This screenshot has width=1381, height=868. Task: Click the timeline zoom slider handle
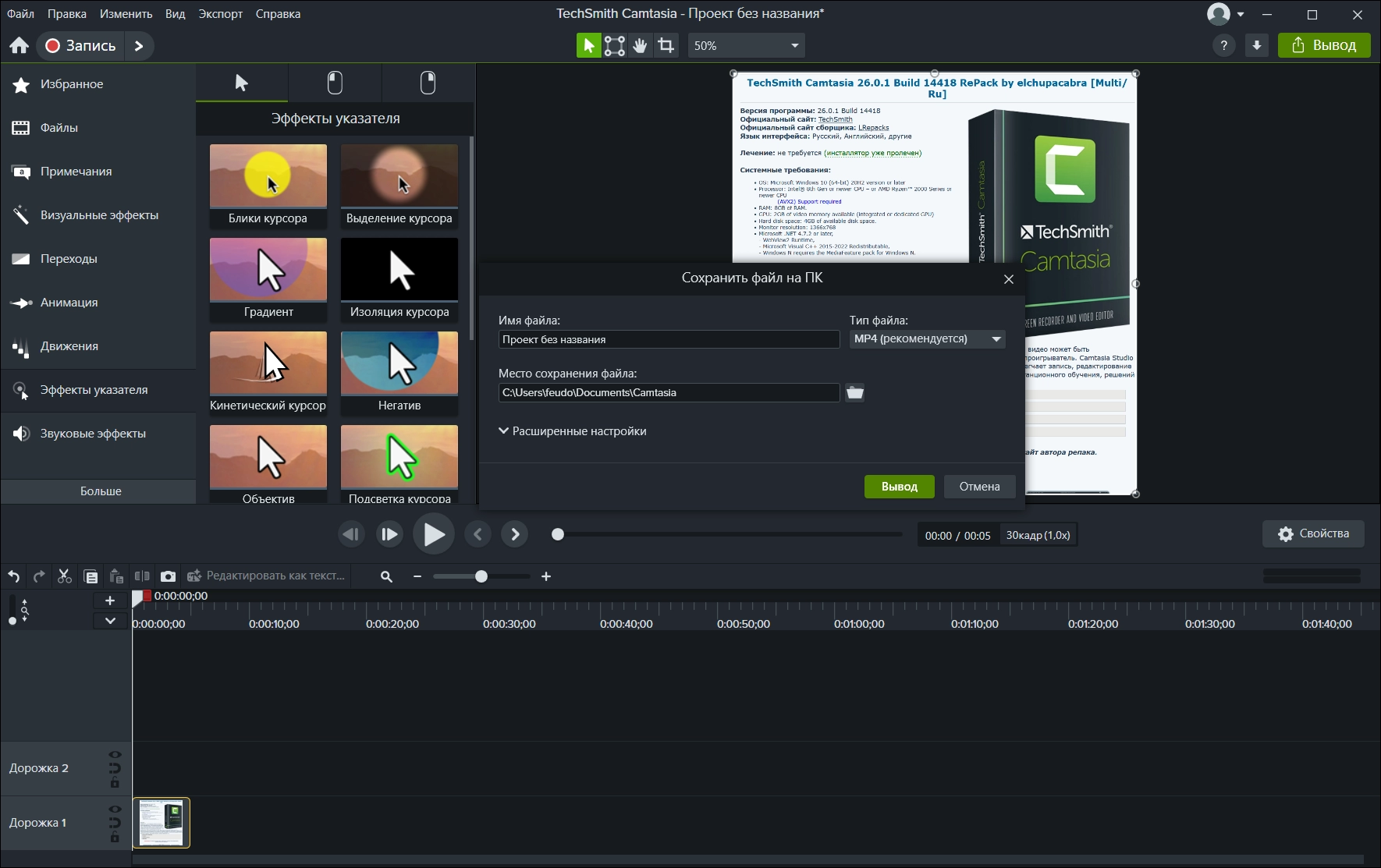click(x=481, y=576)
